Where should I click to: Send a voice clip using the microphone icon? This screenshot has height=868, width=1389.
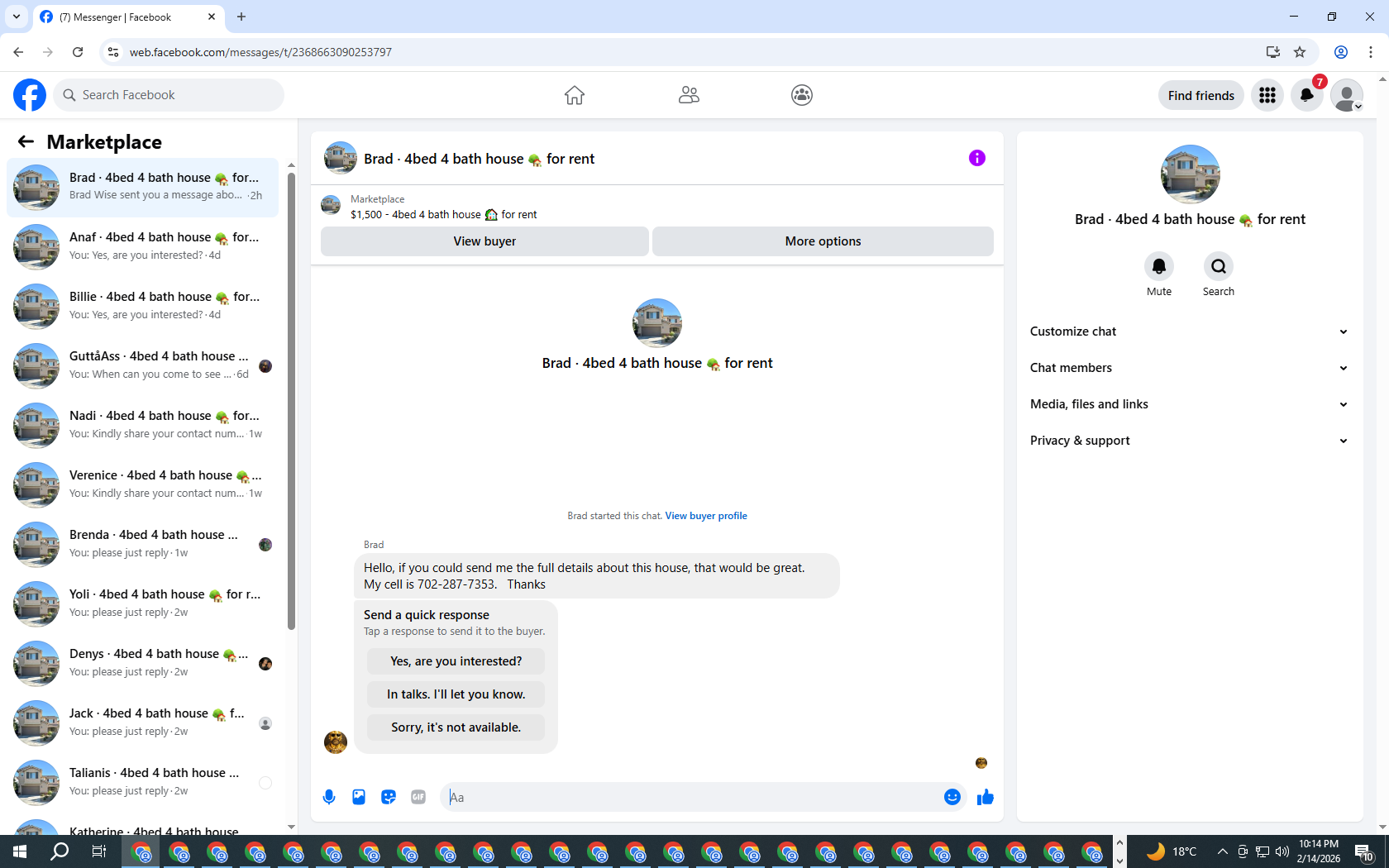[x=329, y=797]
